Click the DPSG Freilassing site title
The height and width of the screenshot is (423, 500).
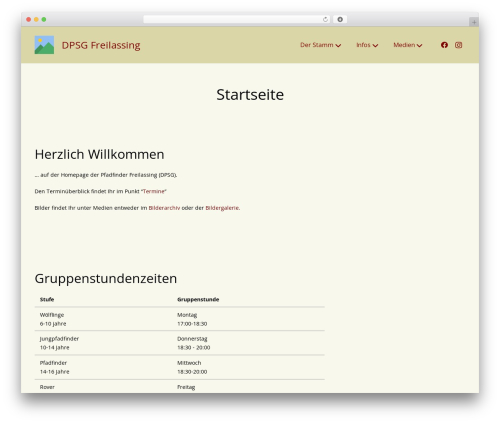[x=101, y=45]
